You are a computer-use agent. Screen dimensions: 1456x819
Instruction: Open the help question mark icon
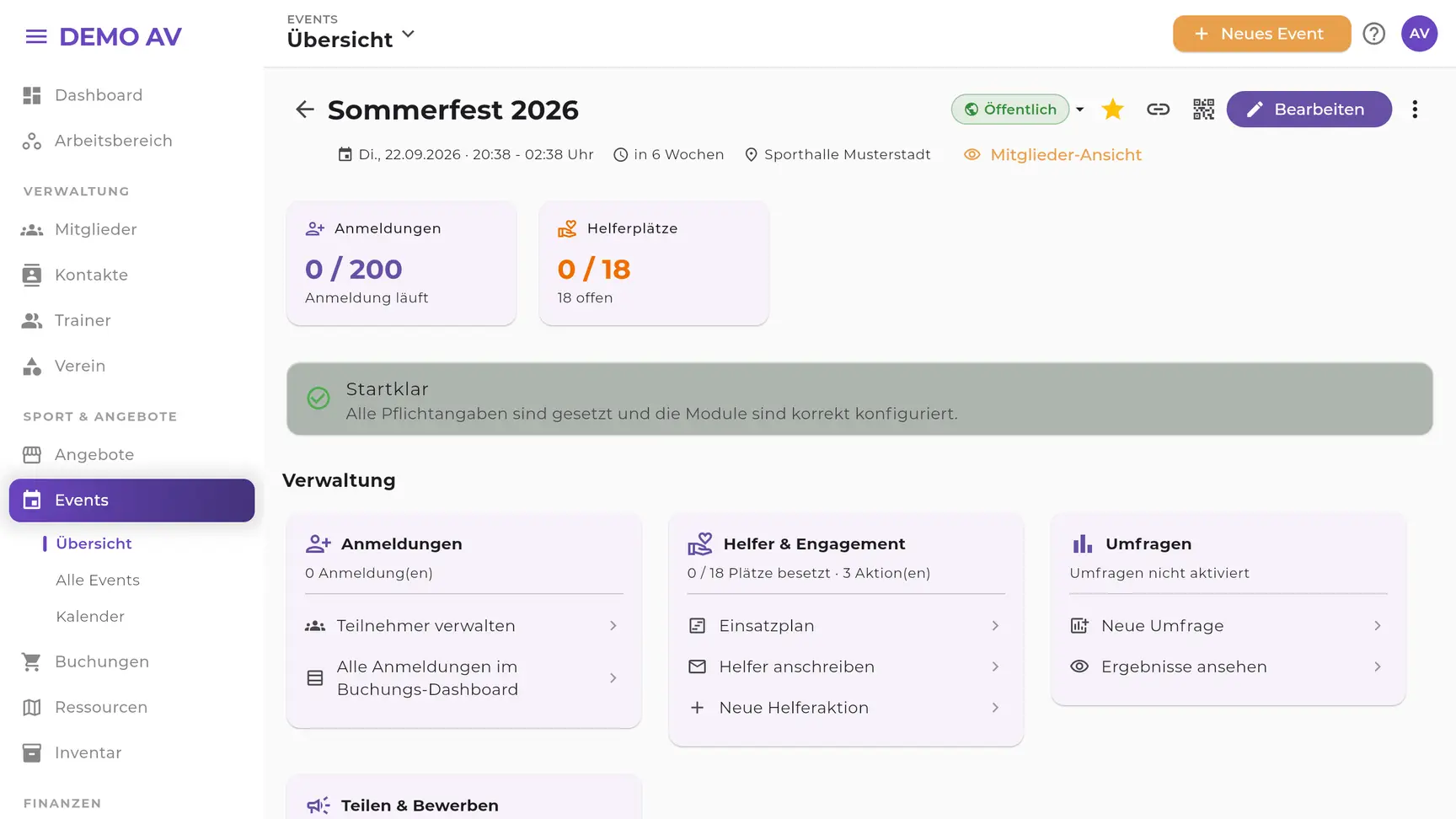pyautogui.click(x=1373, y=34)
